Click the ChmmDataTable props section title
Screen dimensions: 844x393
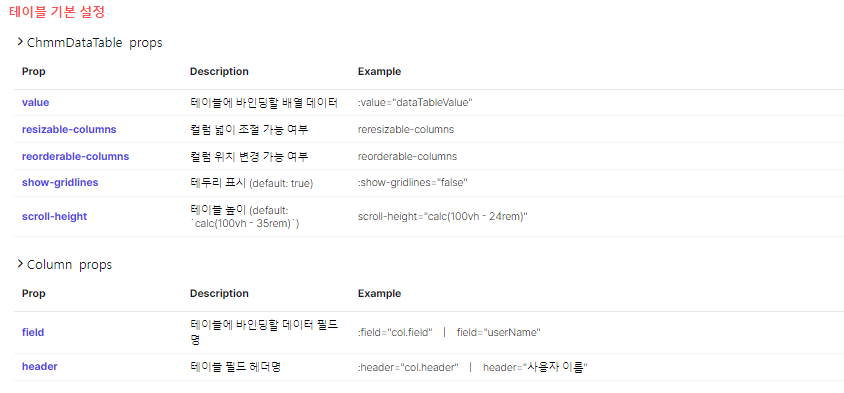94,43
